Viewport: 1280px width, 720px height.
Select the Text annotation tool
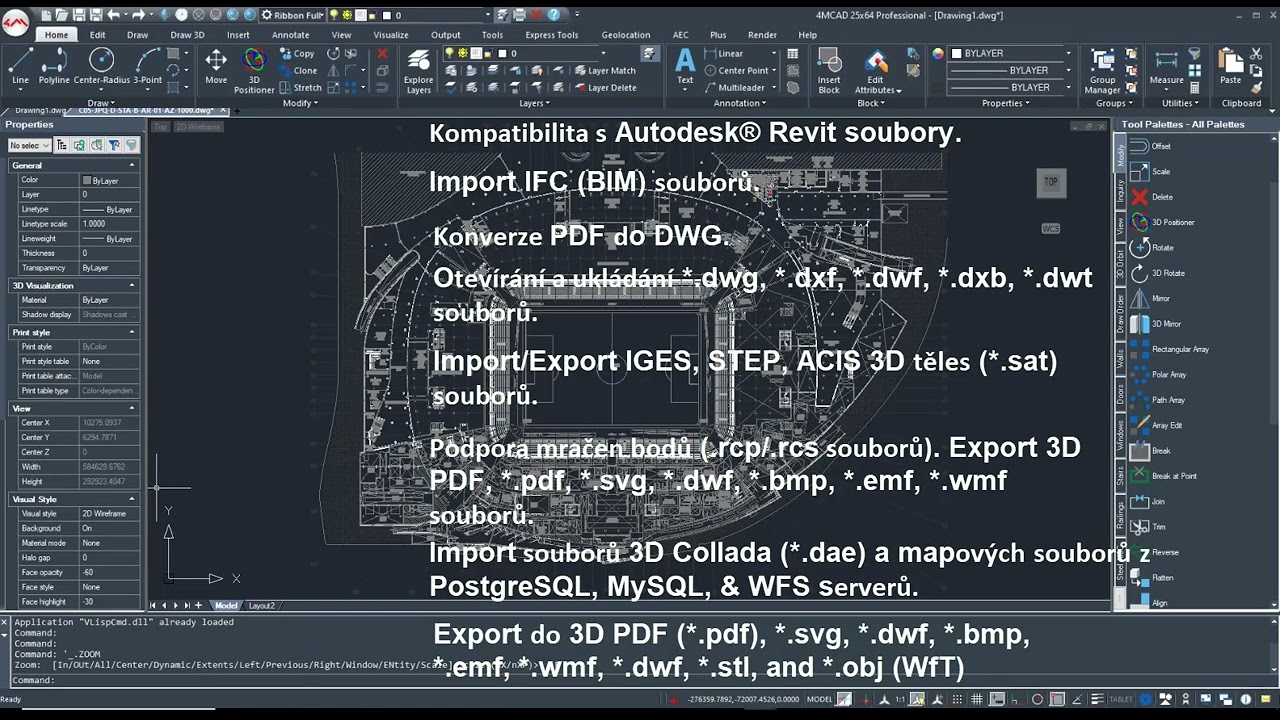[x=685, y=66]
